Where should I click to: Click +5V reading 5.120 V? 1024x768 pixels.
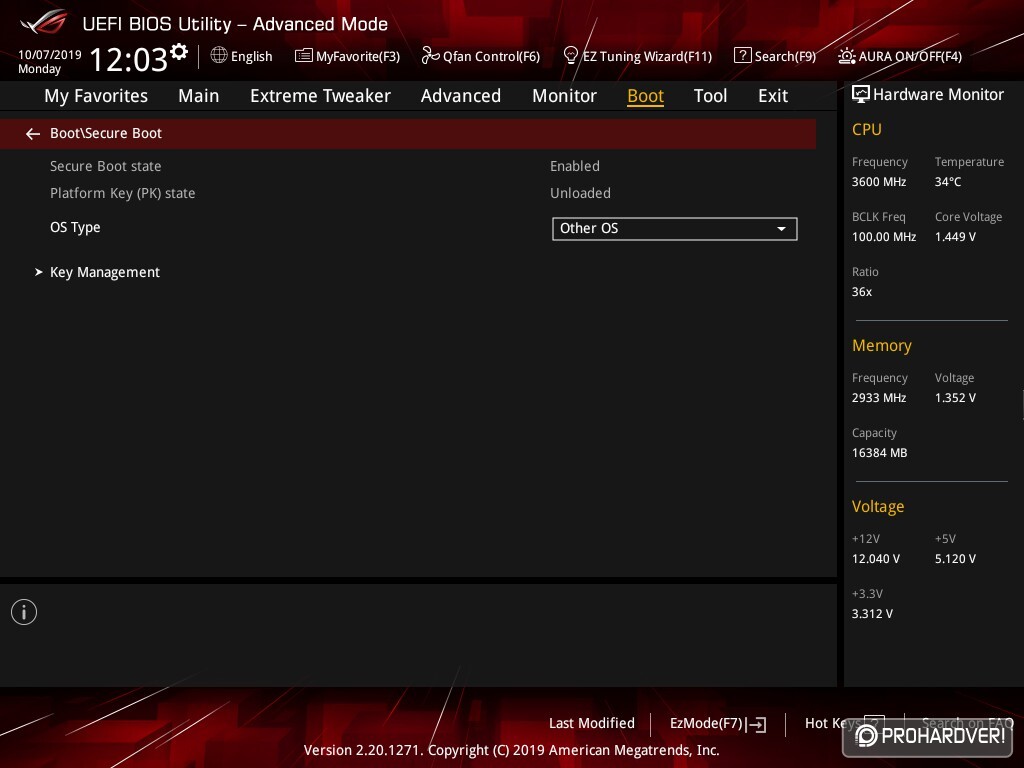955,559
